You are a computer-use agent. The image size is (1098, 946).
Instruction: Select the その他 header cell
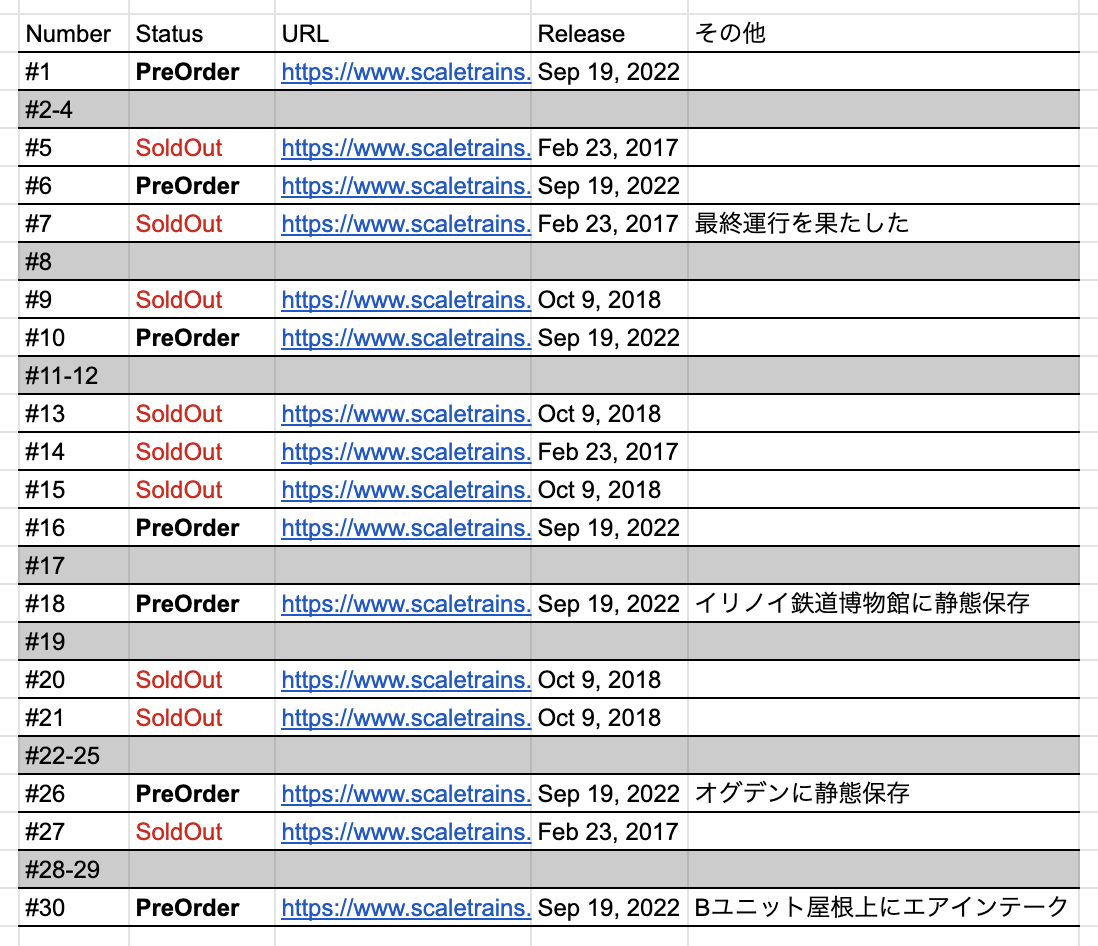(730, 34)
